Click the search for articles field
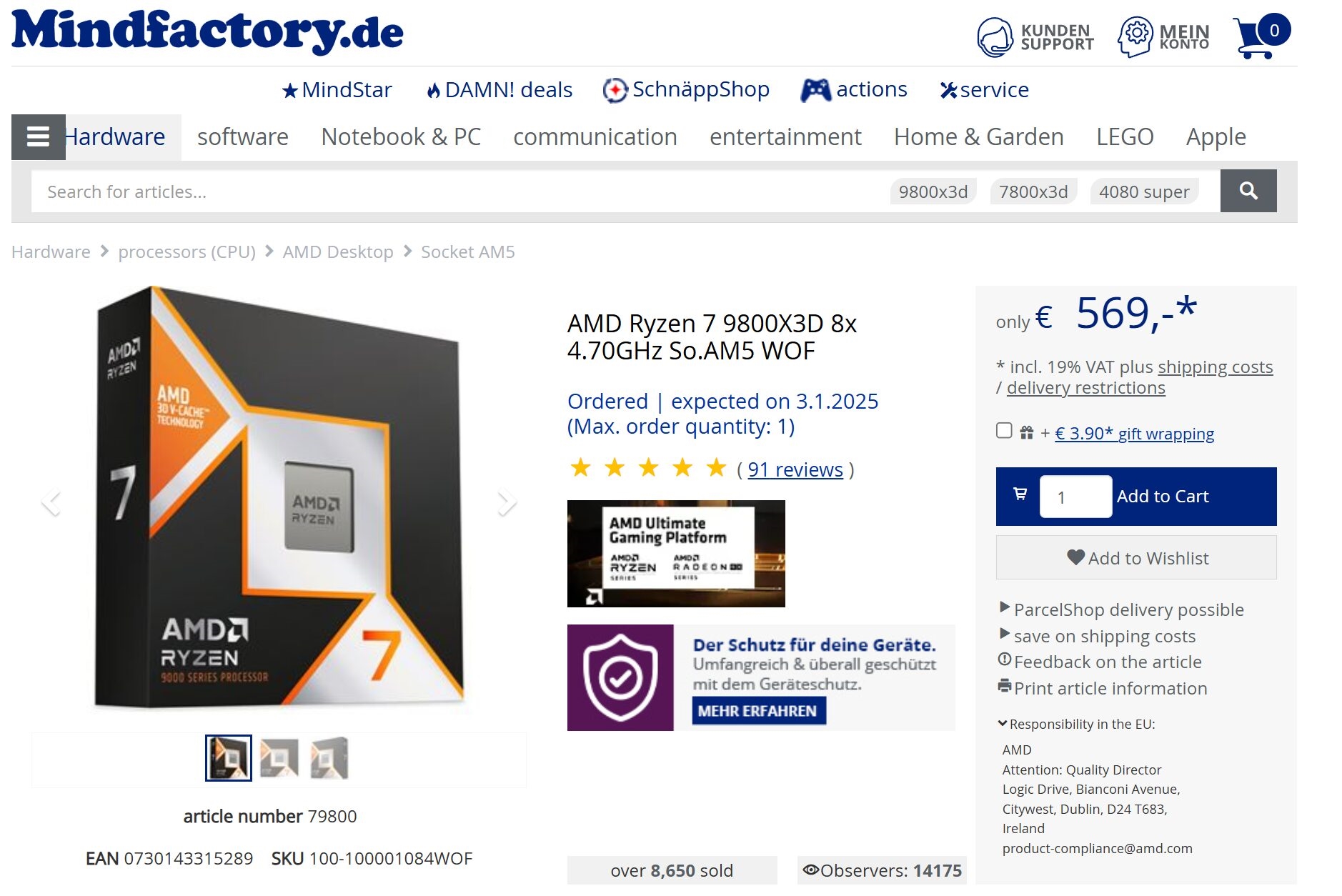This screenshot has height=896, width=1342. click(x=457, y=191)
